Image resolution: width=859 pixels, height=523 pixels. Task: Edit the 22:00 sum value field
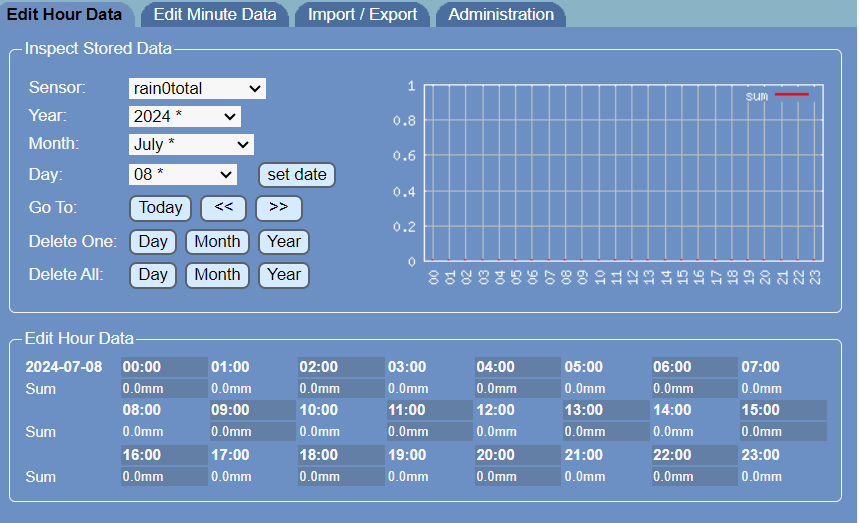695,476
